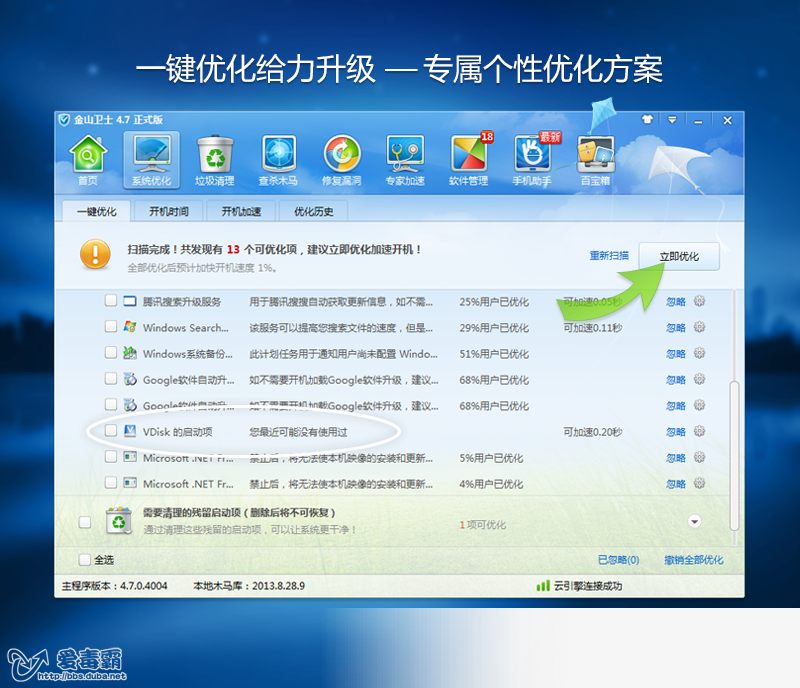Tick the 全选 select-all checkbox
This screenshot has height=688, width=800.
point(85,560)
